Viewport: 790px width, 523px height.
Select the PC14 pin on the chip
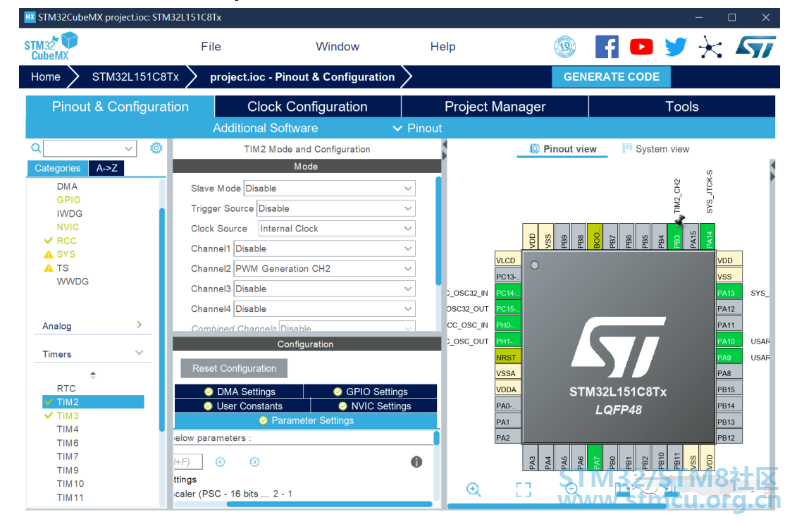(508, 293)
